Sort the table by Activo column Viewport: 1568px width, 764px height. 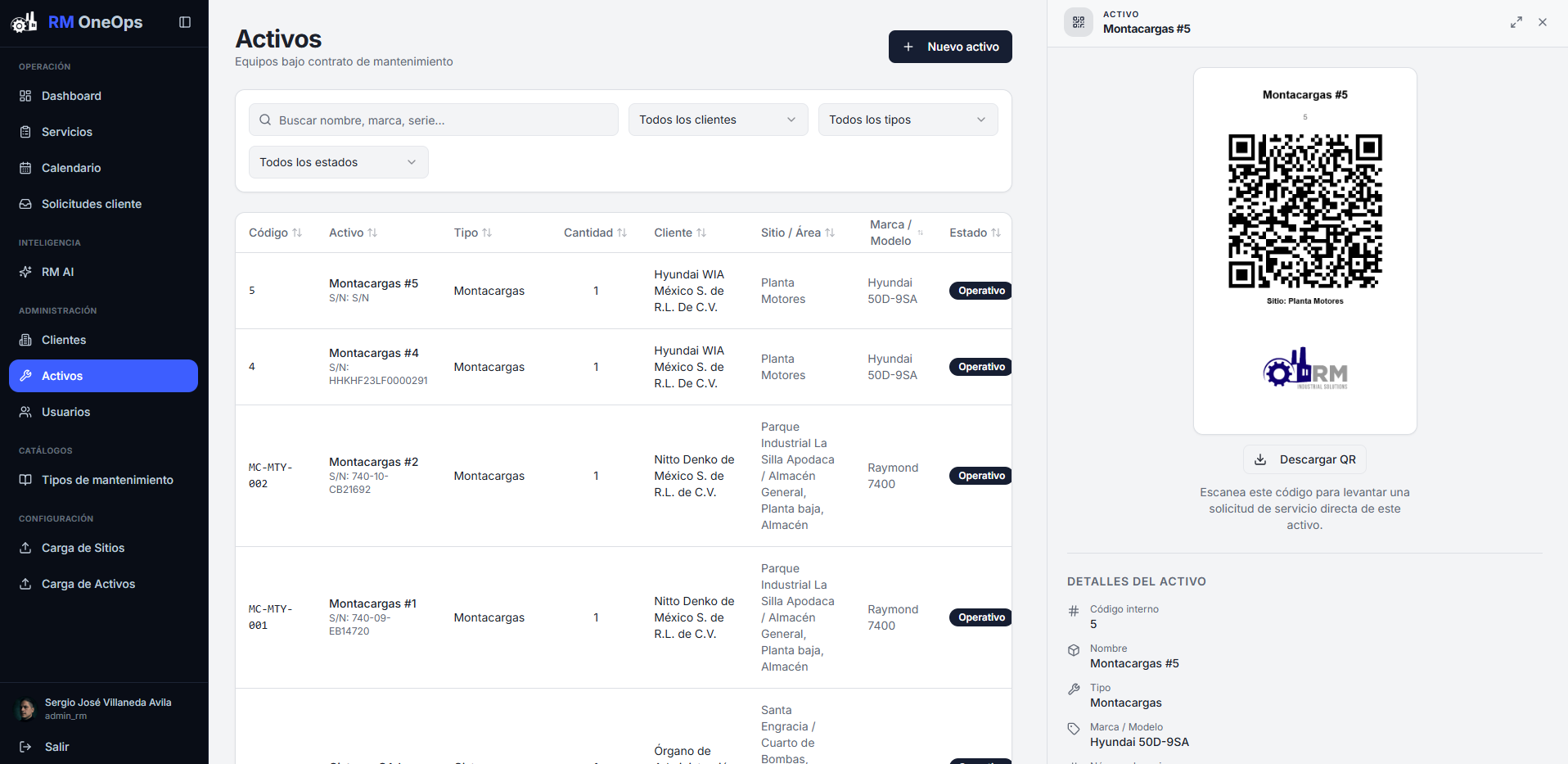(x=354, y=233)
